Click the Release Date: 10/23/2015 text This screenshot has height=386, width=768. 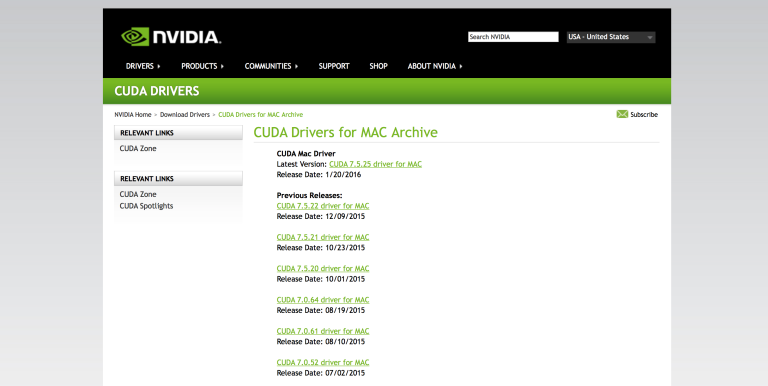coord(321,248)
